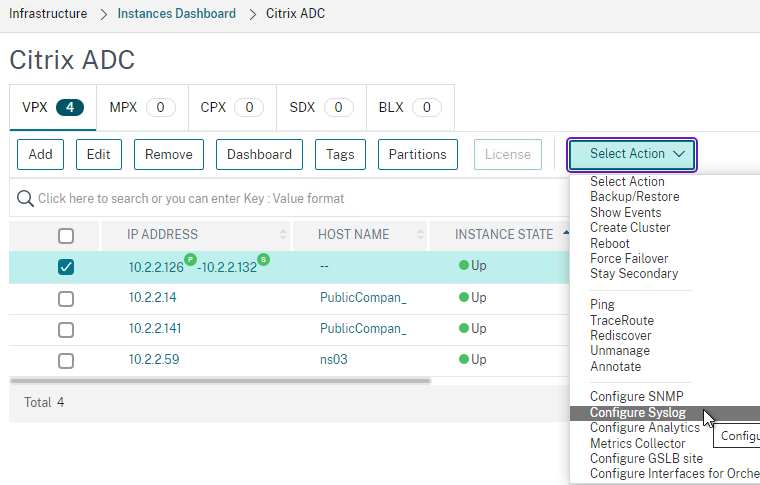Choose Stay Secondary from the action list

tap(634, 274)
